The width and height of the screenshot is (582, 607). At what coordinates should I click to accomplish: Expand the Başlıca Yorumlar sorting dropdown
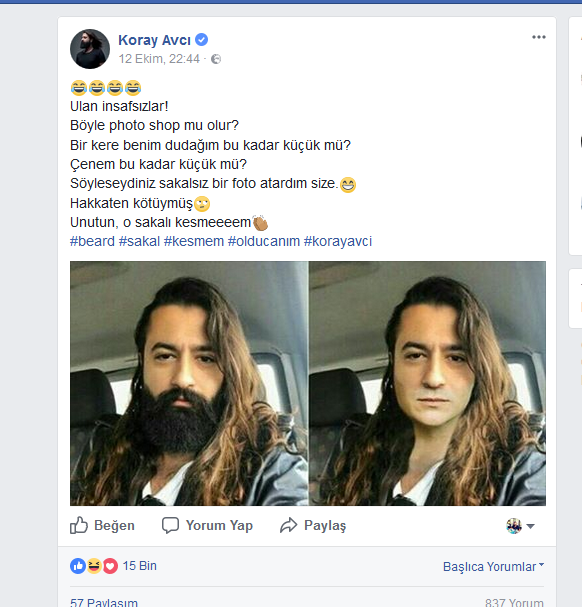coord(493,566)
